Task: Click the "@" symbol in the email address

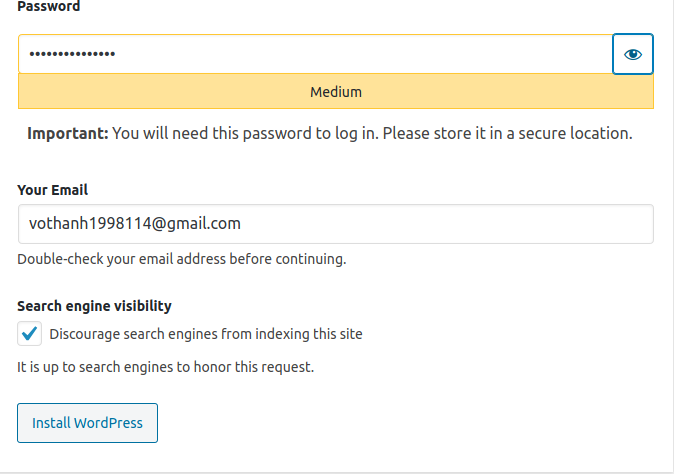Action: [159, 224]
